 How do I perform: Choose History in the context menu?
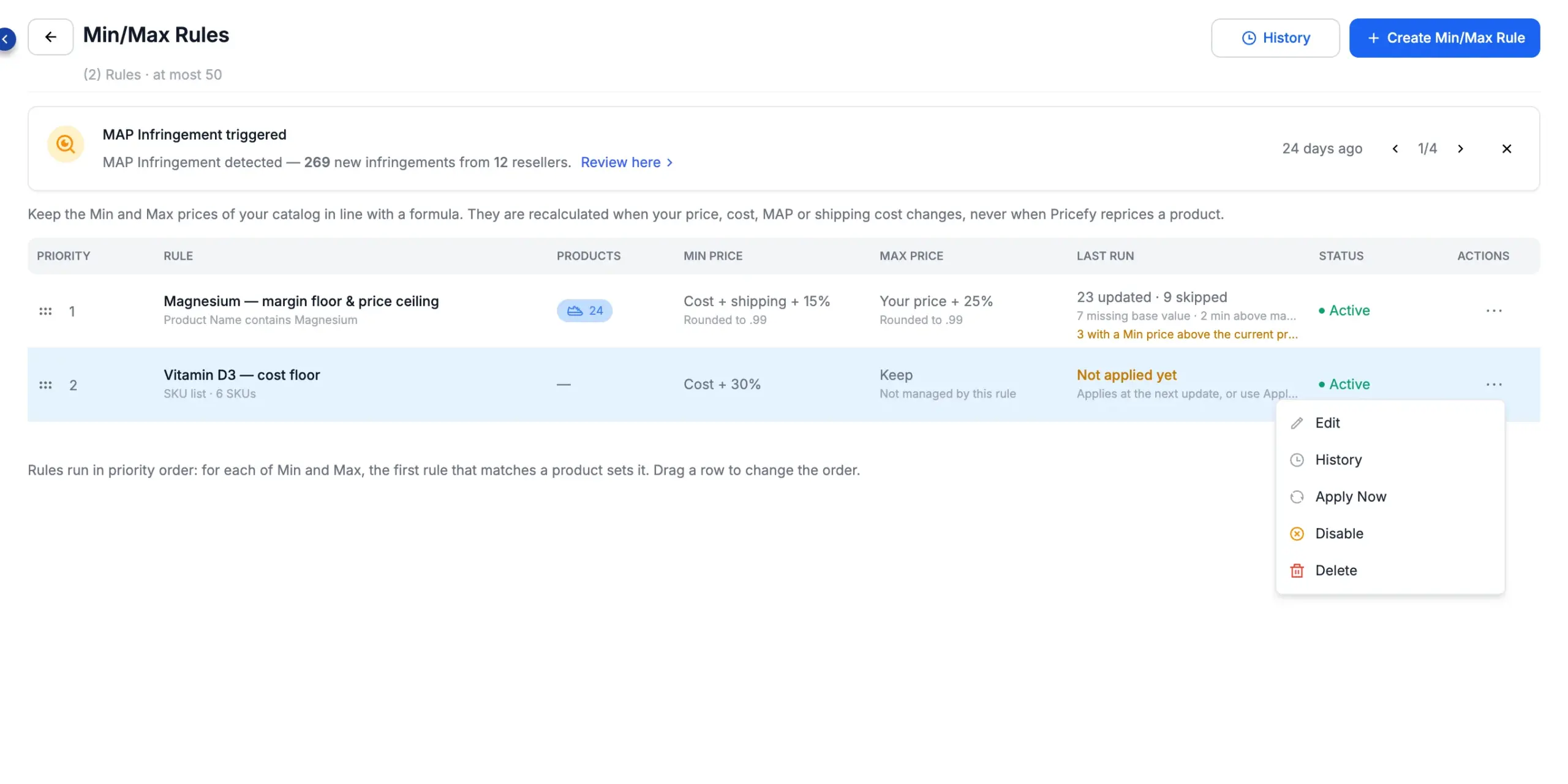pos(1390,460)
